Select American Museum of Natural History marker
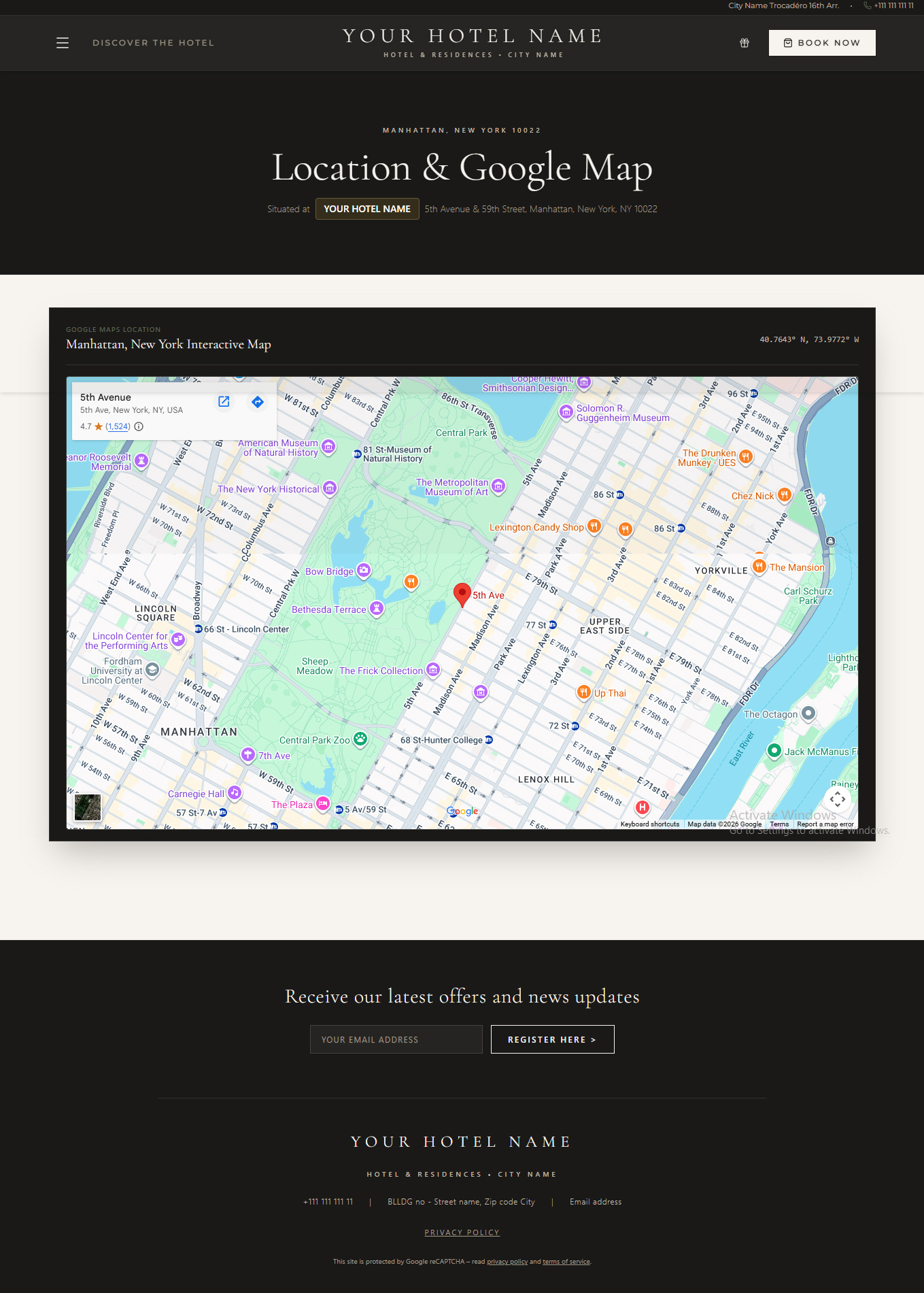This screenshot has height=1293, width=924. 328,447
